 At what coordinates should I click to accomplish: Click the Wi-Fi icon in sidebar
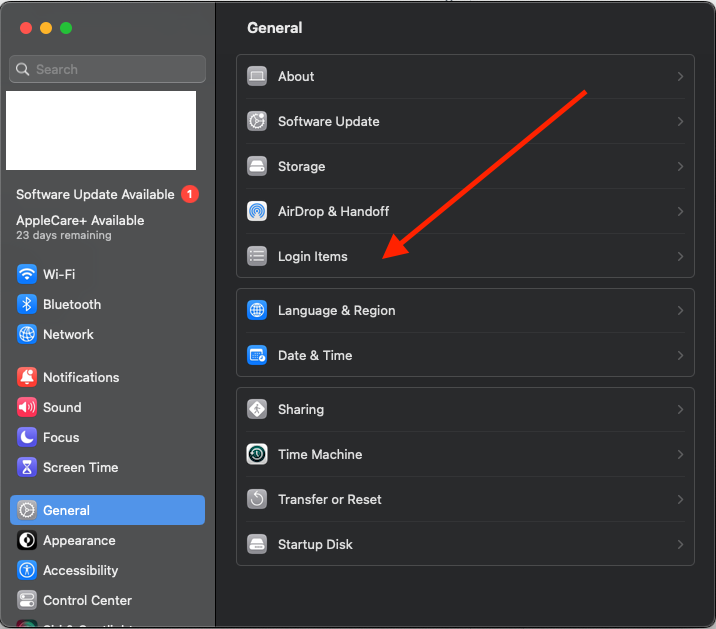pos(27,274)
